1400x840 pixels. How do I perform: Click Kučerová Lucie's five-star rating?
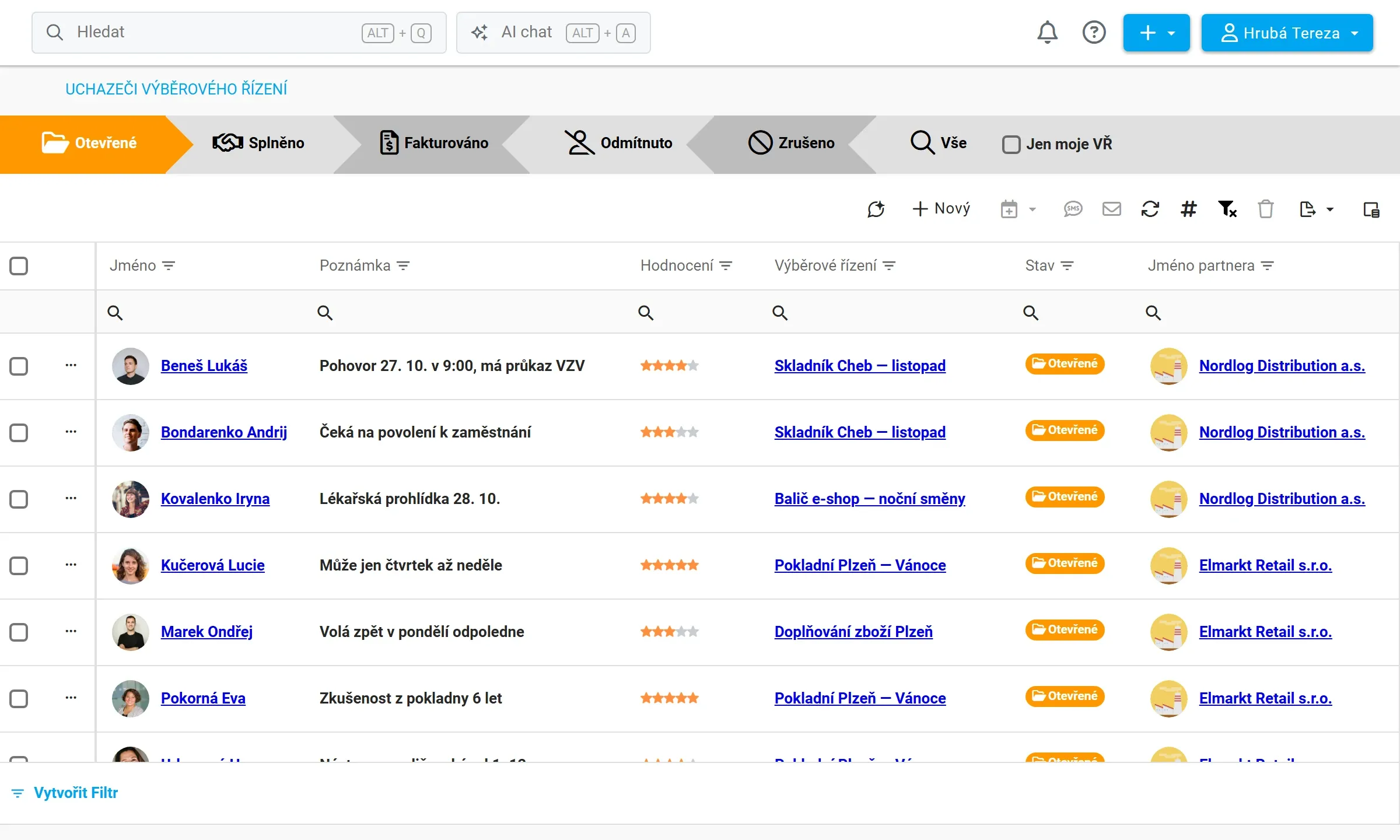coord(669,565)
